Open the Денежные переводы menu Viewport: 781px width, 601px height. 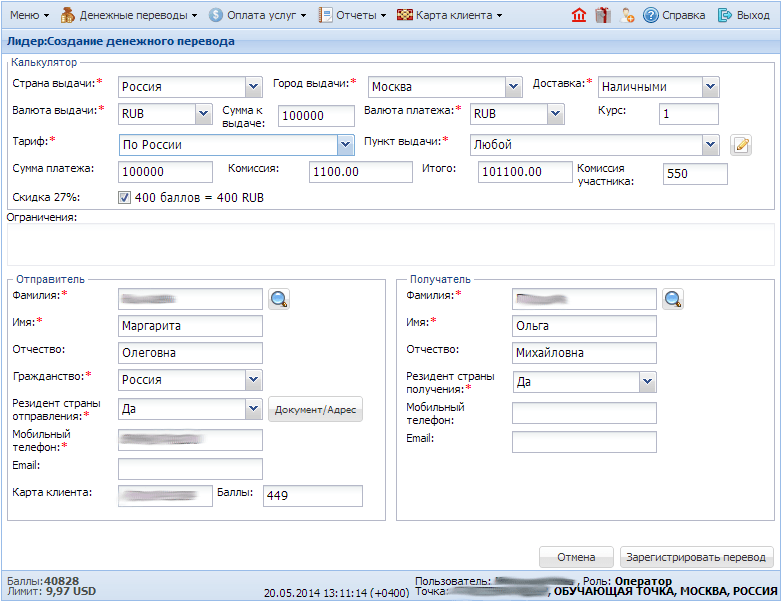(x=128, y=15)
